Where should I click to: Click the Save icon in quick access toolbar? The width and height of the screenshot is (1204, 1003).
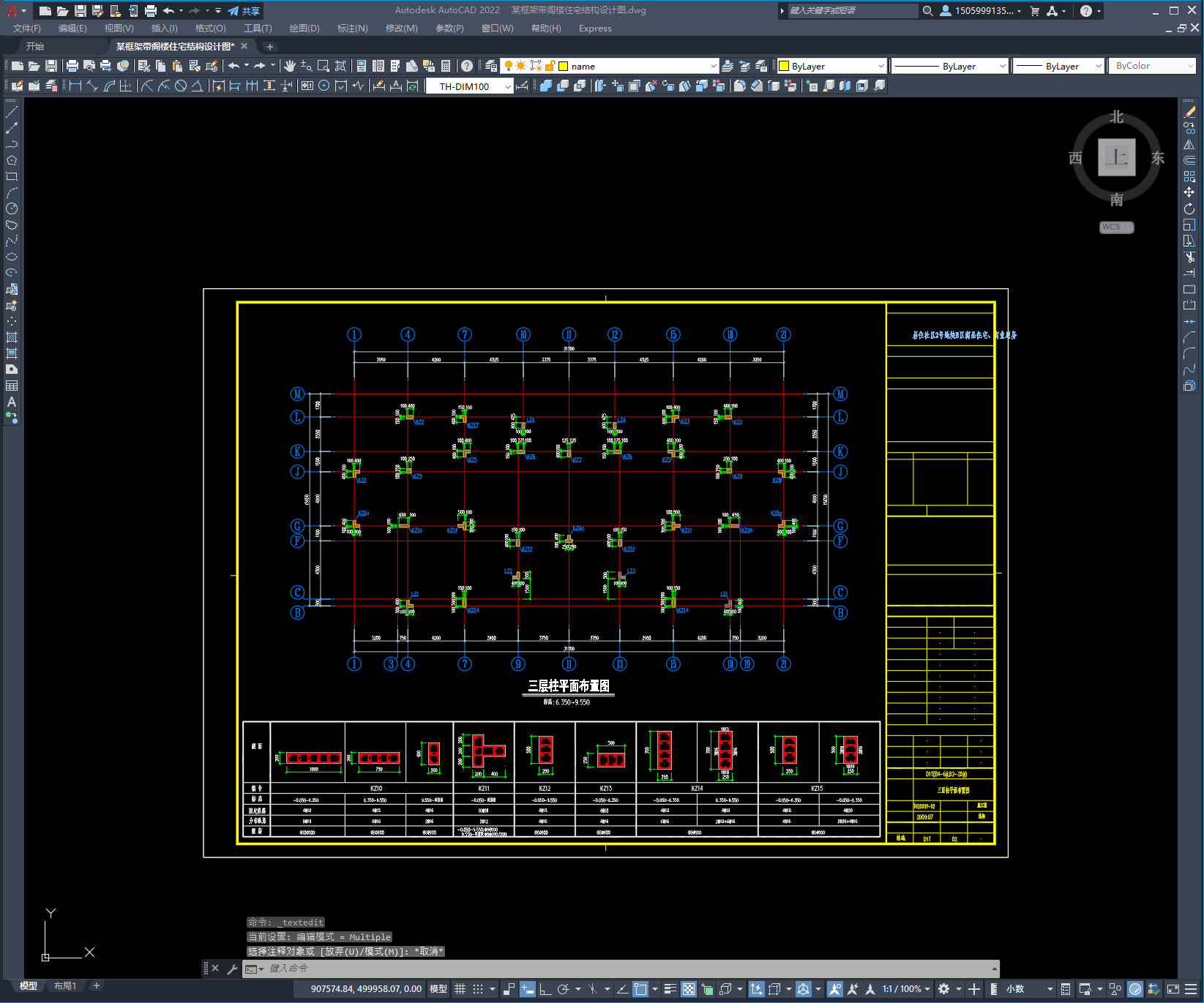point(81,11)
